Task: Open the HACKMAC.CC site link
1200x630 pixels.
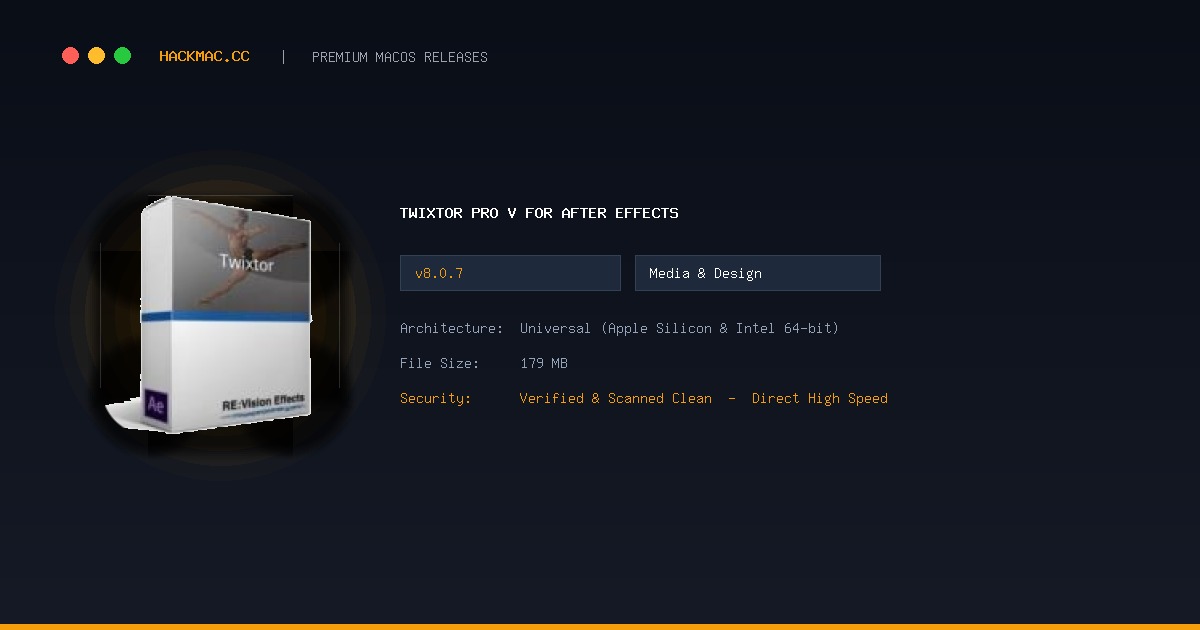Action: point(204,57)
